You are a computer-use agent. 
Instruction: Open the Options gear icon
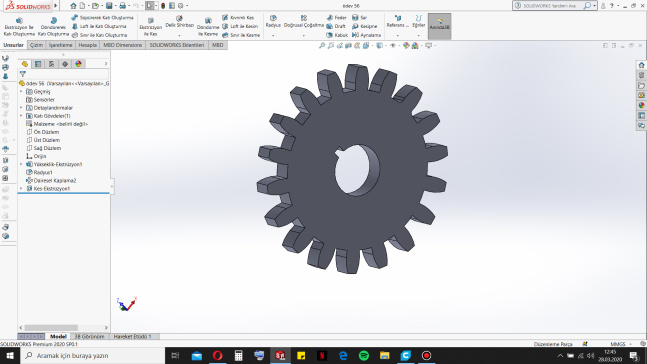point(181,6)
